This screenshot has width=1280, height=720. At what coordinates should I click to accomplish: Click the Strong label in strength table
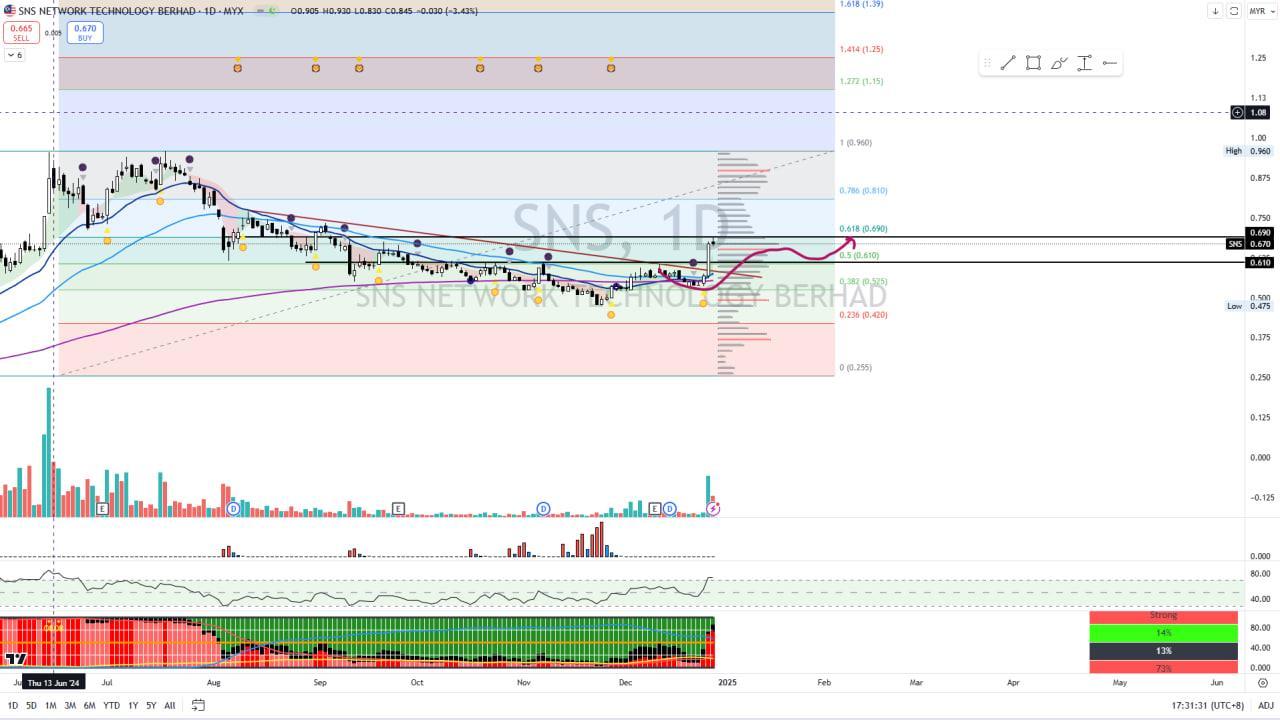[x=1163, y=615]
